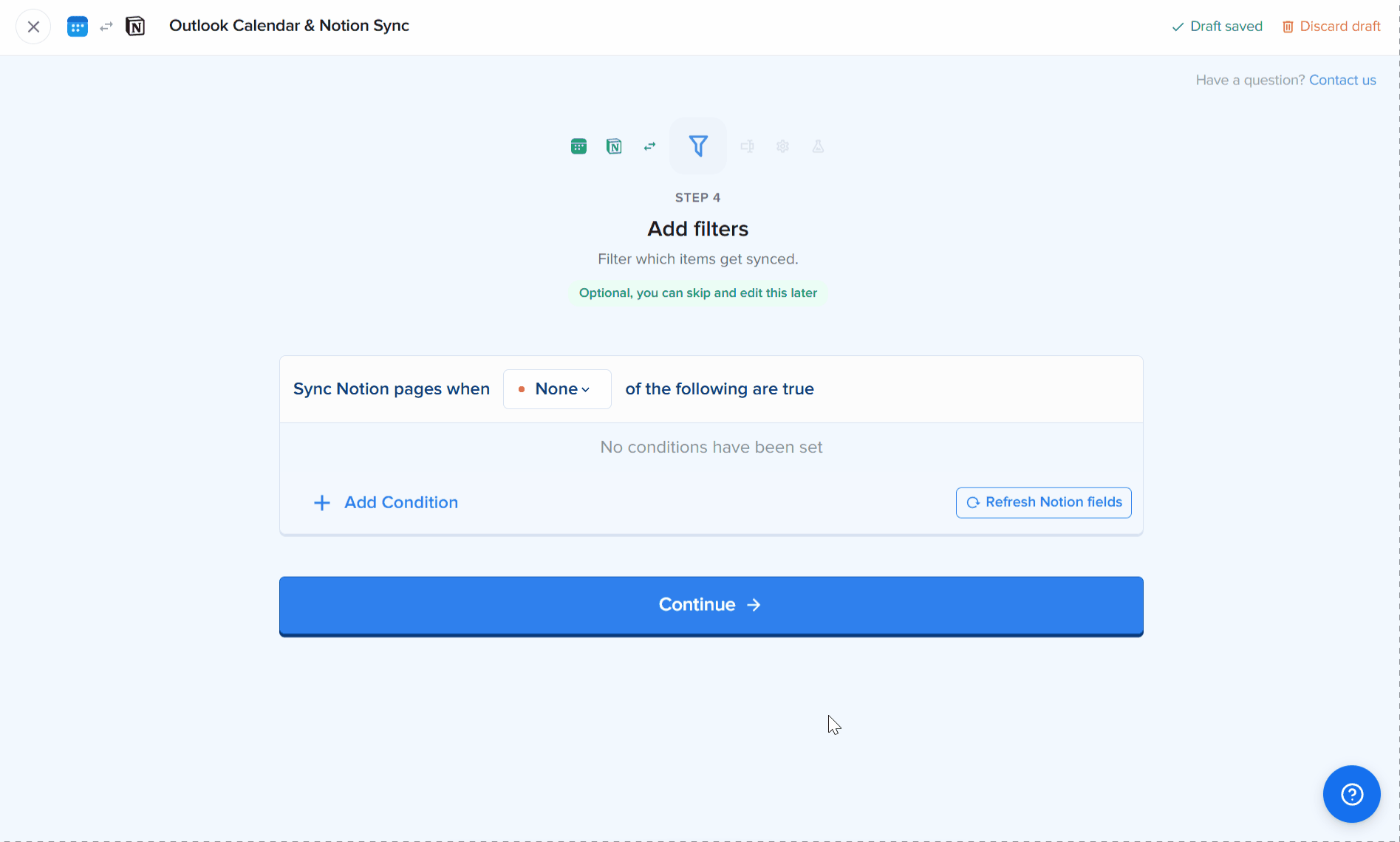The height and width of the screenshot is (842, 1400).
Task: Close the sync setup with the X button
Action: pos(33,27)
